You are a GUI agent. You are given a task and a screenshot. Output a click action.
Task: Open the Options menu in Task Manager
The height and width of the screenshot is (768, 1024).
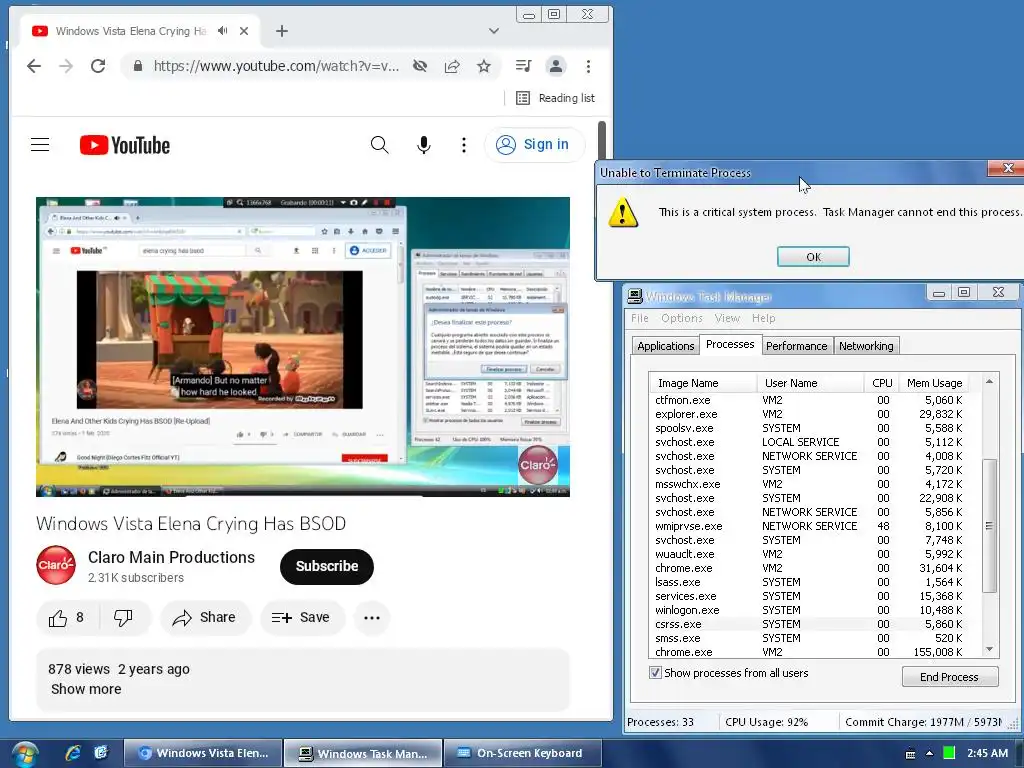[x=682, y=318]
